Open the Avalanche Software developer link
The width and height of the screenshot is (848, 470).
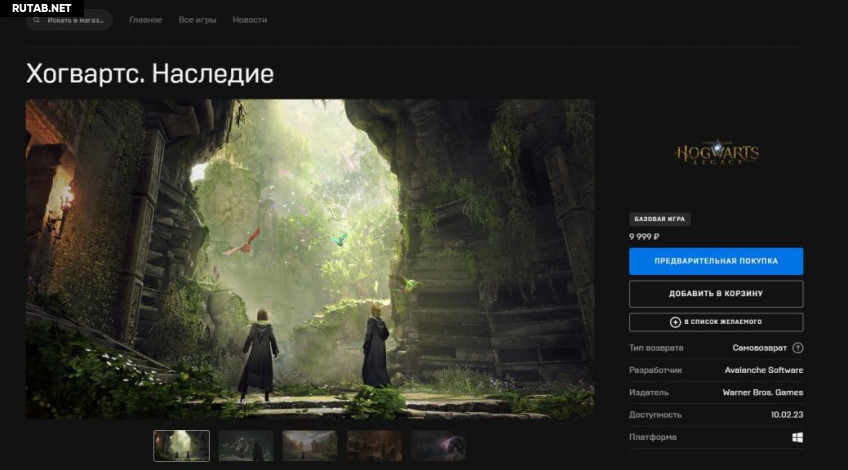click(x=764, y=370)
